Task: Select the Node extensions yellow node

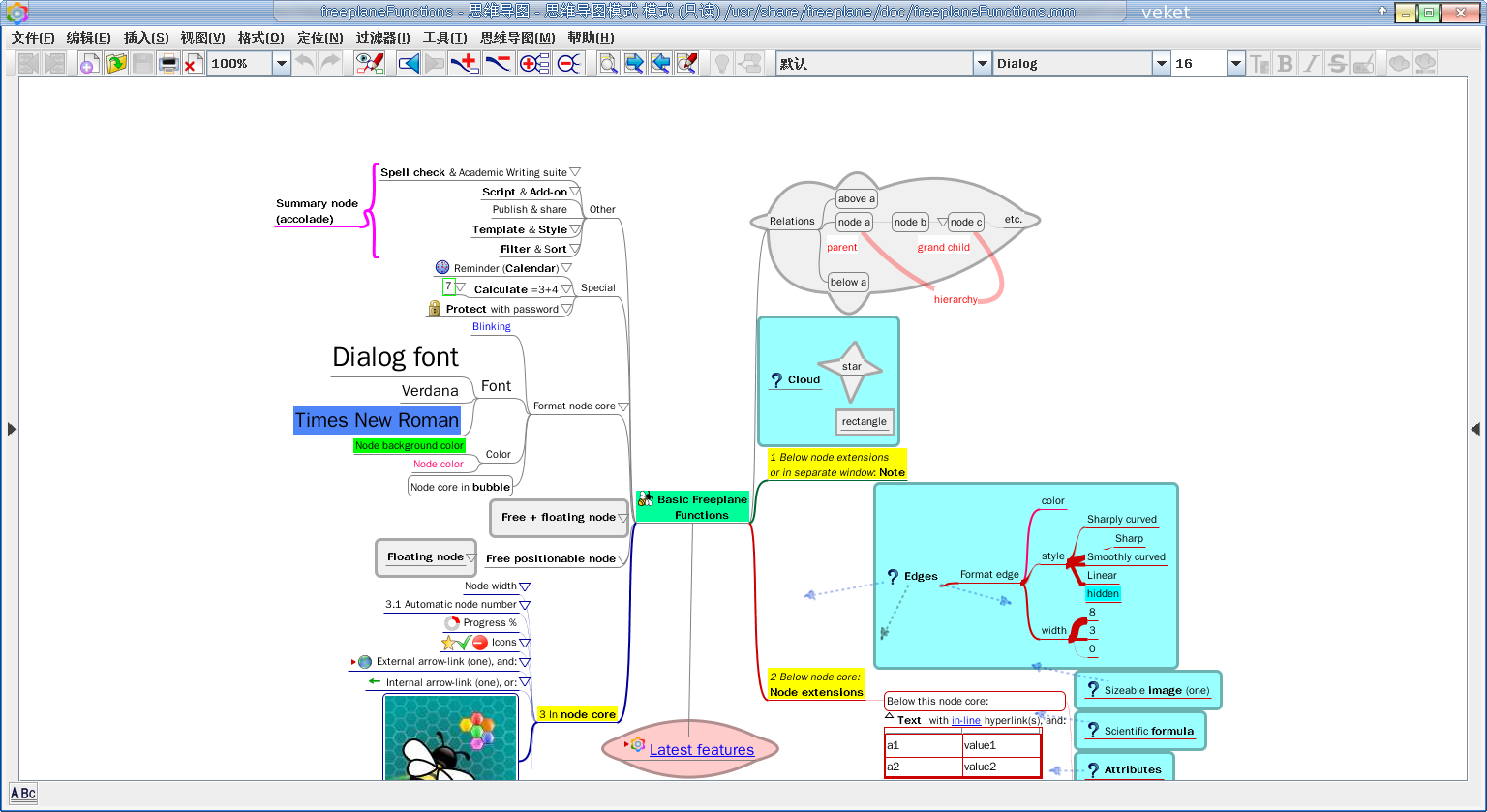Action: pos(815,684)
